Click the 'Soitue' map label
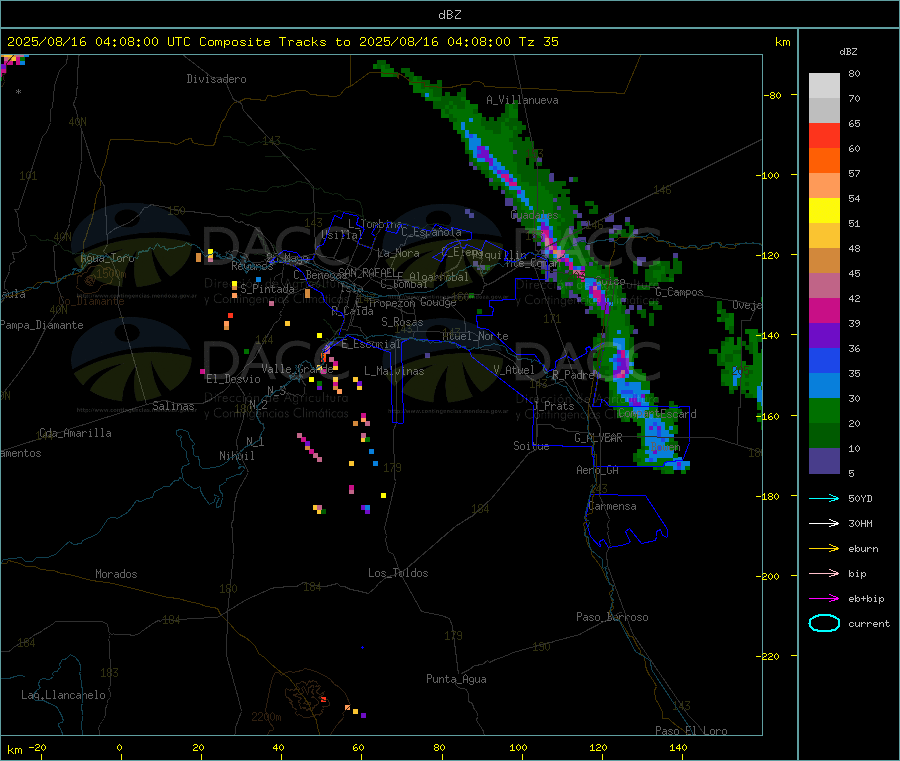 pyautogui.click(x=531, y=446)
